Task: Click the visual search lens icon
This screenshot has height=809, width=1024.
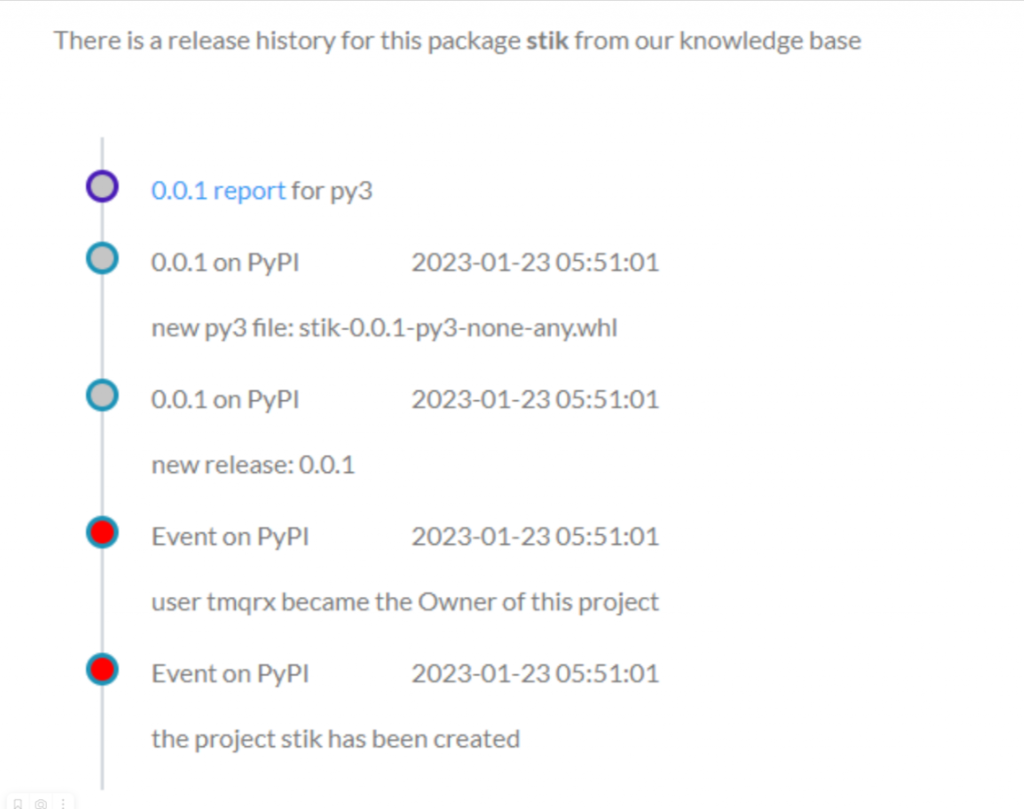Action: (x=40, y=803)
